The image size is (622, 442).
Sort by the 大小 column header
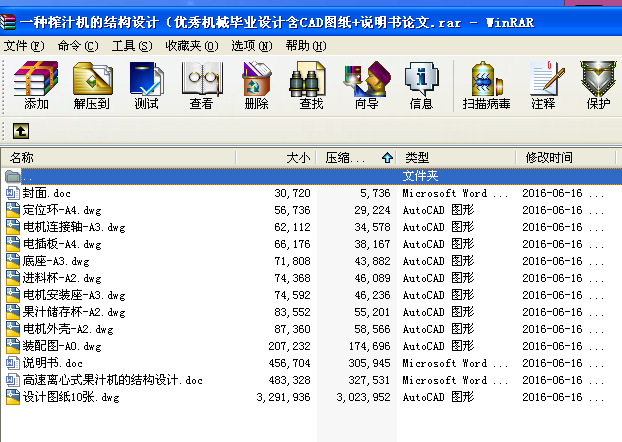[276, 158]
